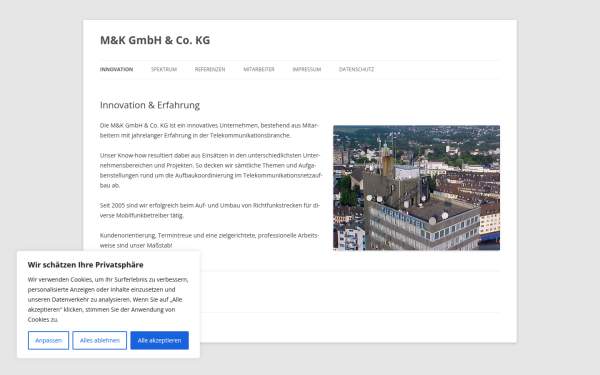Open the DATENSCHUTZ page

(356, 69)
